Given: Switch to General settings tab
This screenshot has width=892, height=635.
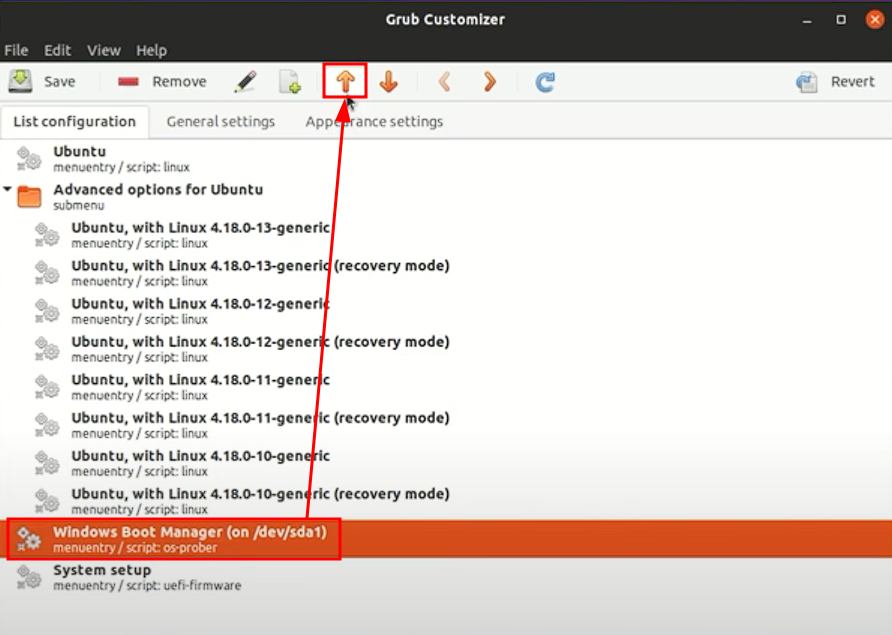Looking at the screenshot, I should 221,121.
